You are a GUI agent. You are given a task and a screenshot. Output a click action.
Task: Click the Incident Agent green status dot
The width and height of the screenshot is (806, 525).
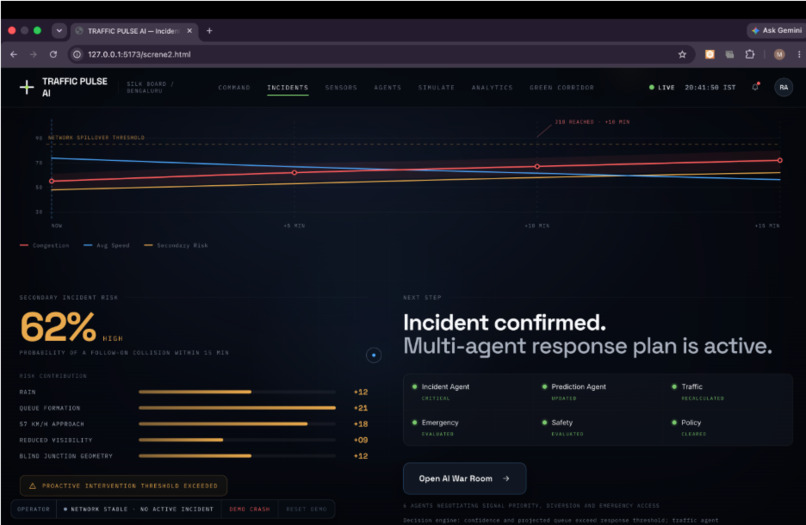414,387
